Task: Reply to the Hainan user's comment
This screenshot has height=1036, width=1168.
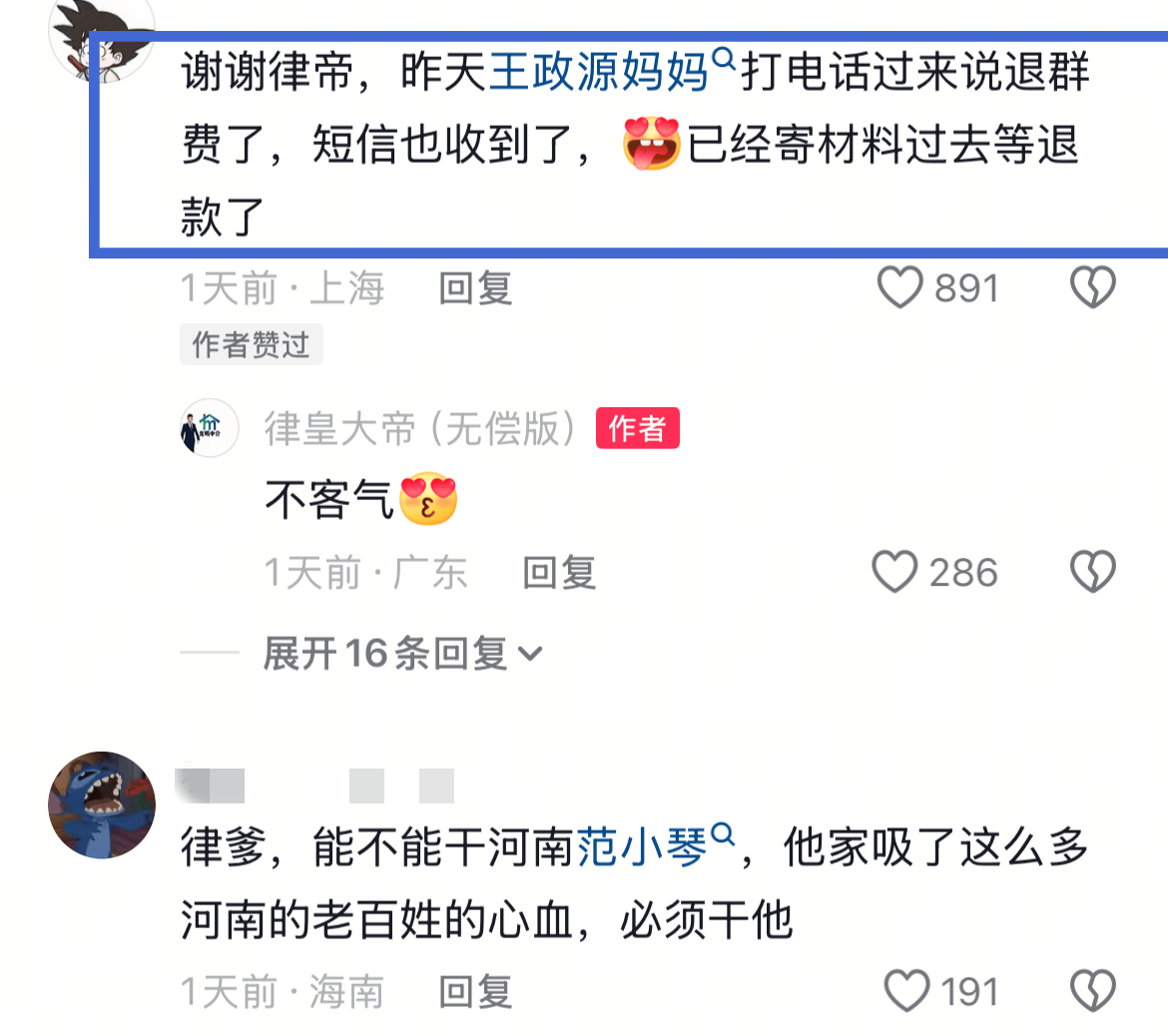Action: coord(475,992)
